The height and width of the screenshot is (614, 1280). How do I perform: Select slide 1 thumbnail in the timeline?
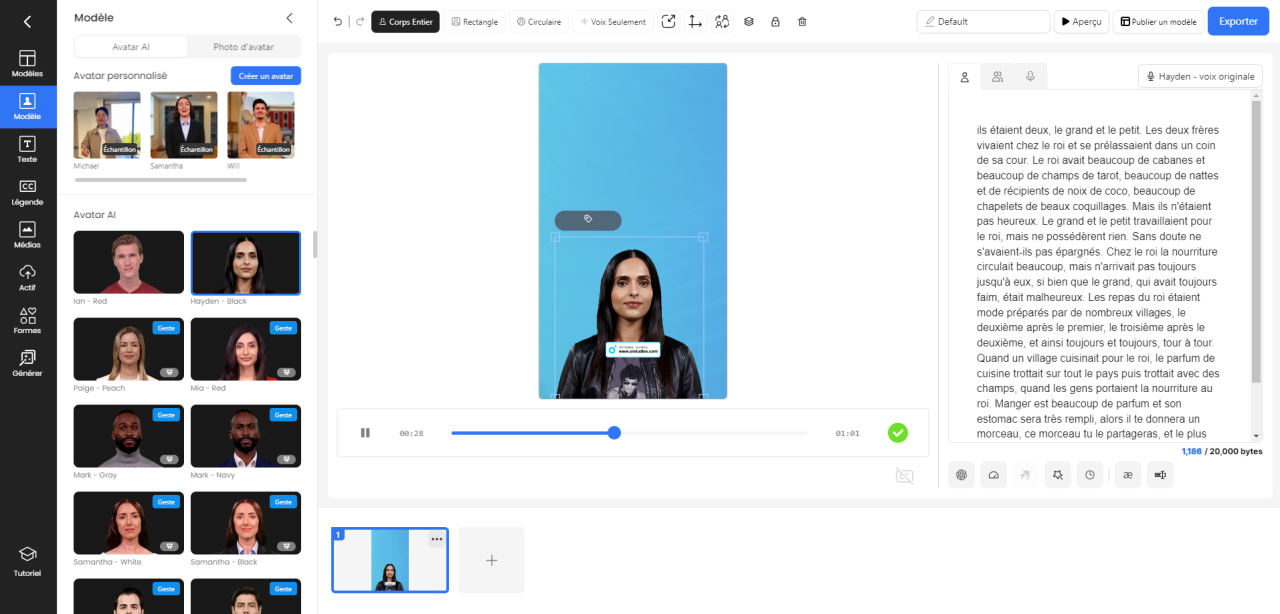(x=390, y=560)
